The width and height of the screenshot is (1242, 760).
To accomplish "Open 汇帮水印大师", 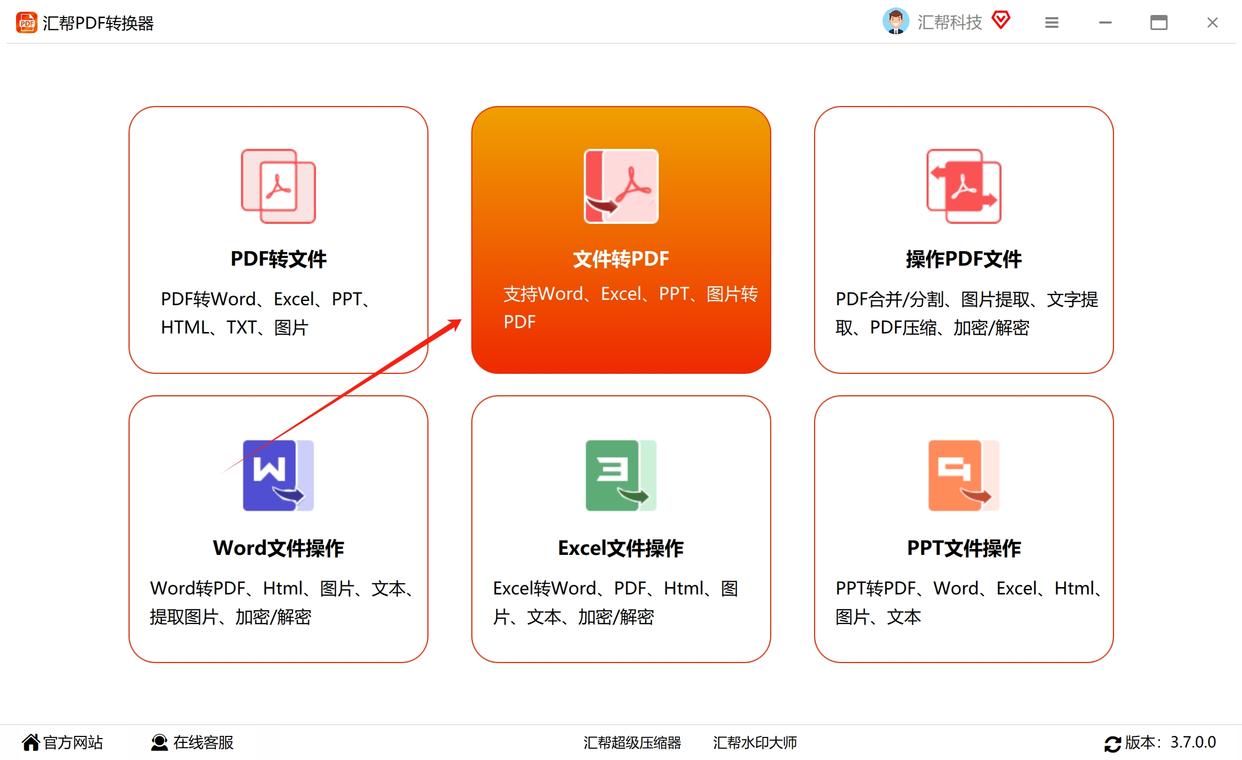I will tap(754, 743).
